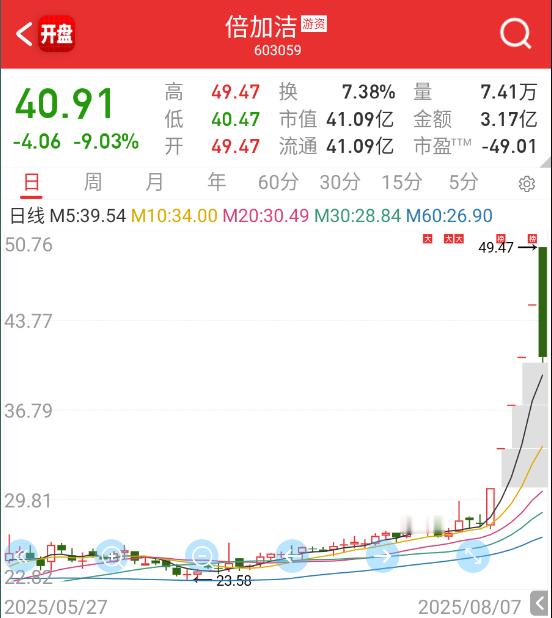
Task: Tap the M20:30.49 moving average label
Action: (x=266, y=216)
